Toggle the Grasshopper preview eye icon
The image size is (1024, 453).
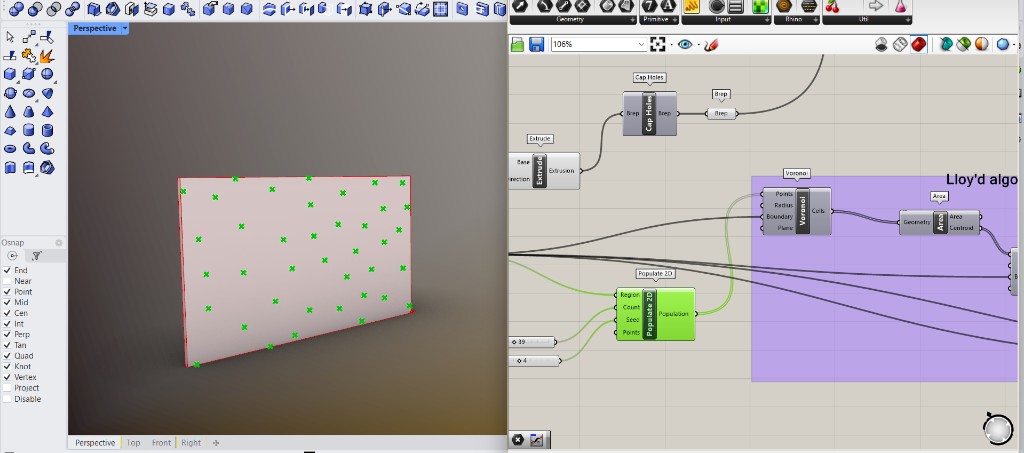684,44
